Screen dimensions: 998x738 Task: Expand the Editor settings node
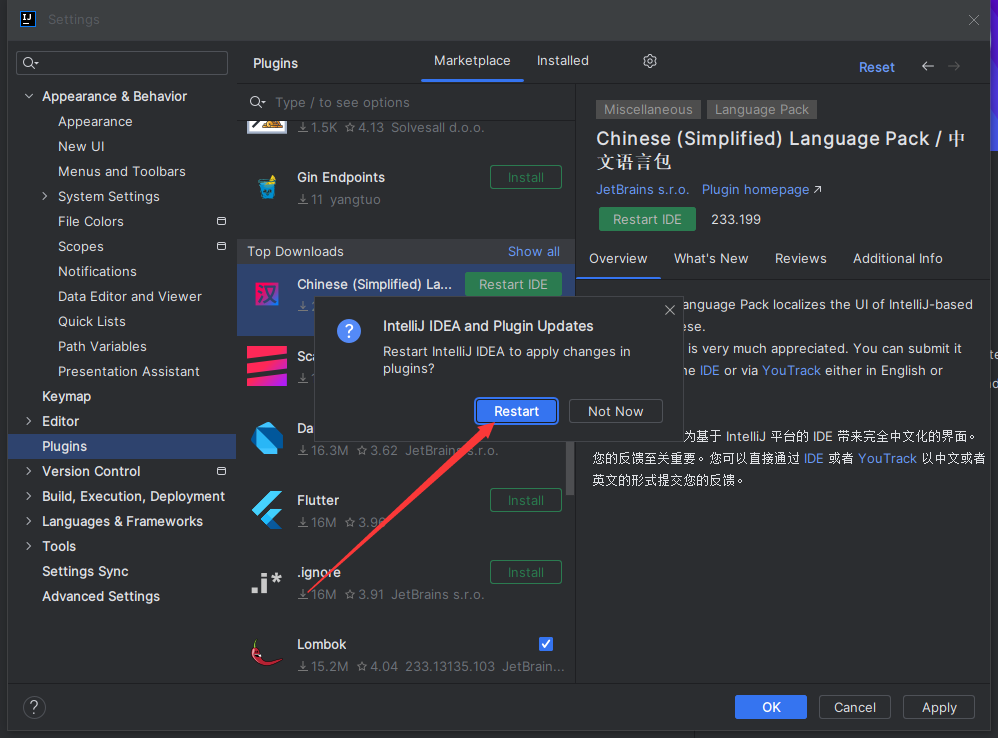tap(29, 421)
